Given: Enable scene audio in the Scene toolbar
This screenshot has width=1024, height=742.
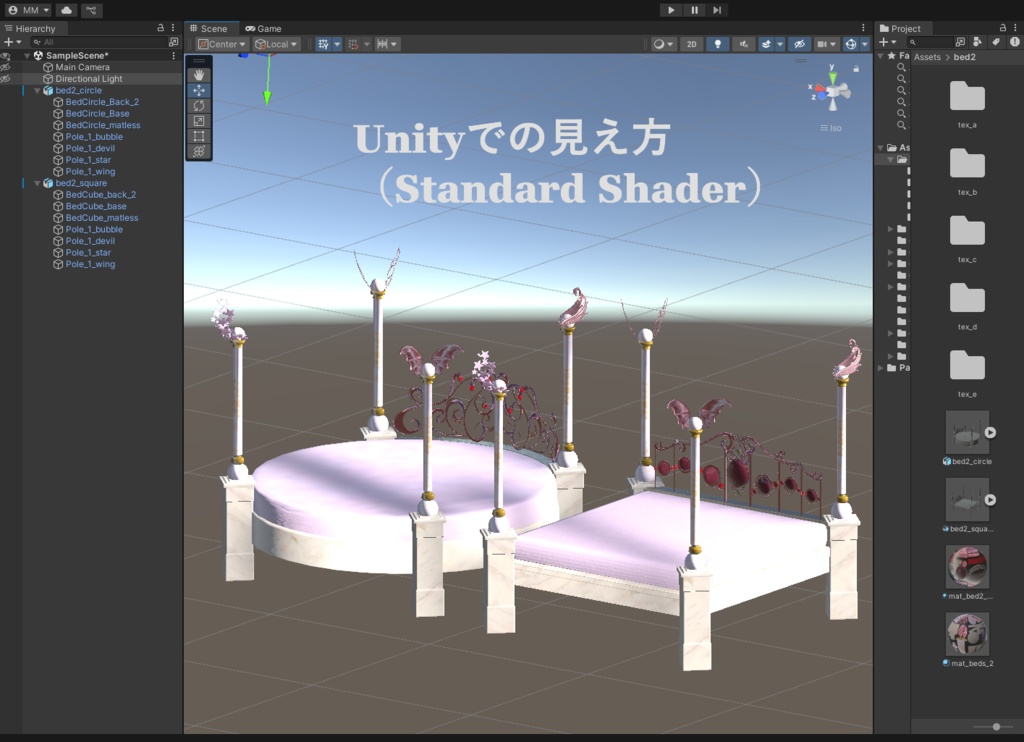Looking at the screenshot, I should [x=742, y=44].
